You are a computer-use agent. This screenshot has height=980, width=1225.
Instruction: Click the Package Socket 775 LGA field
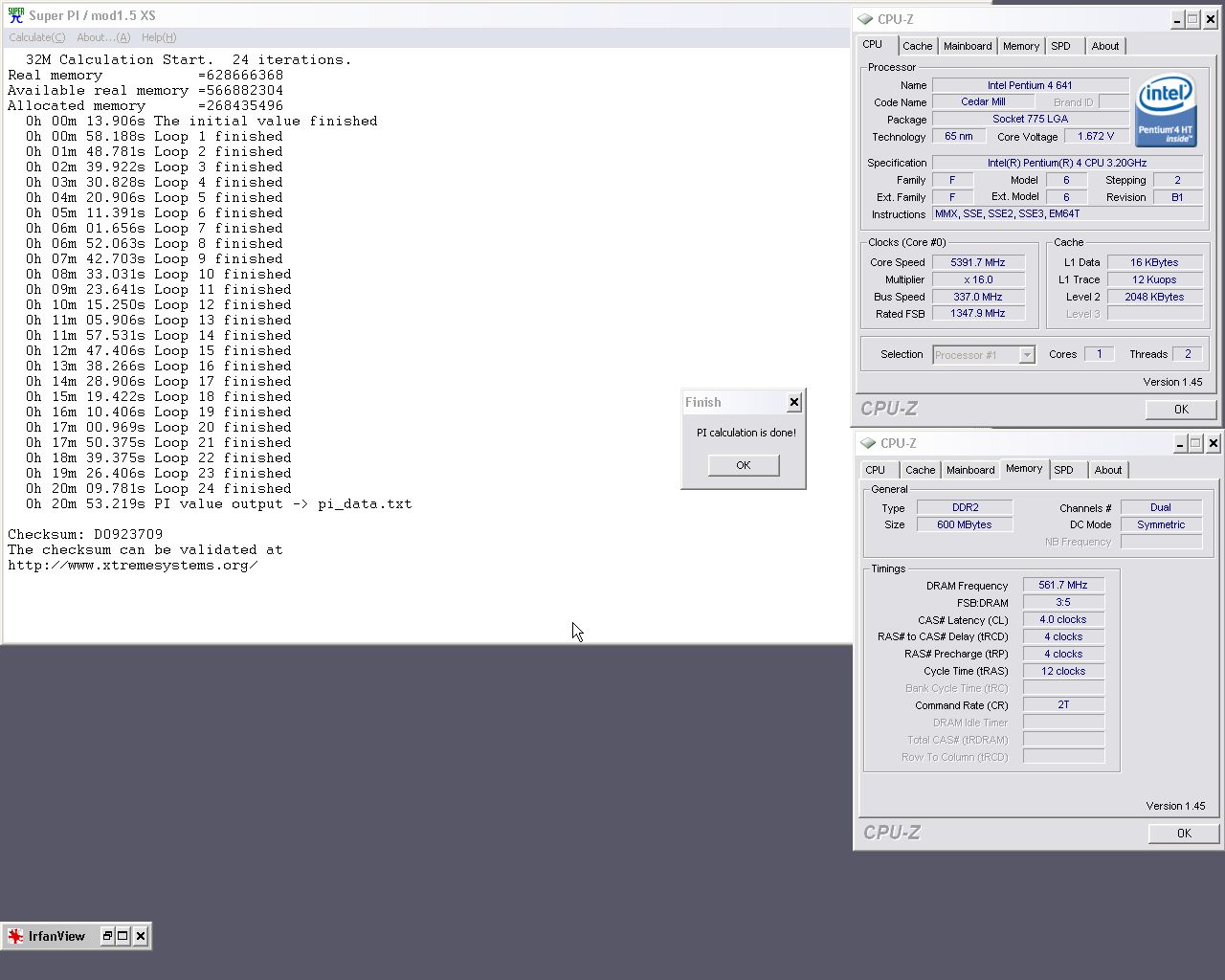tap(1031, 119)
